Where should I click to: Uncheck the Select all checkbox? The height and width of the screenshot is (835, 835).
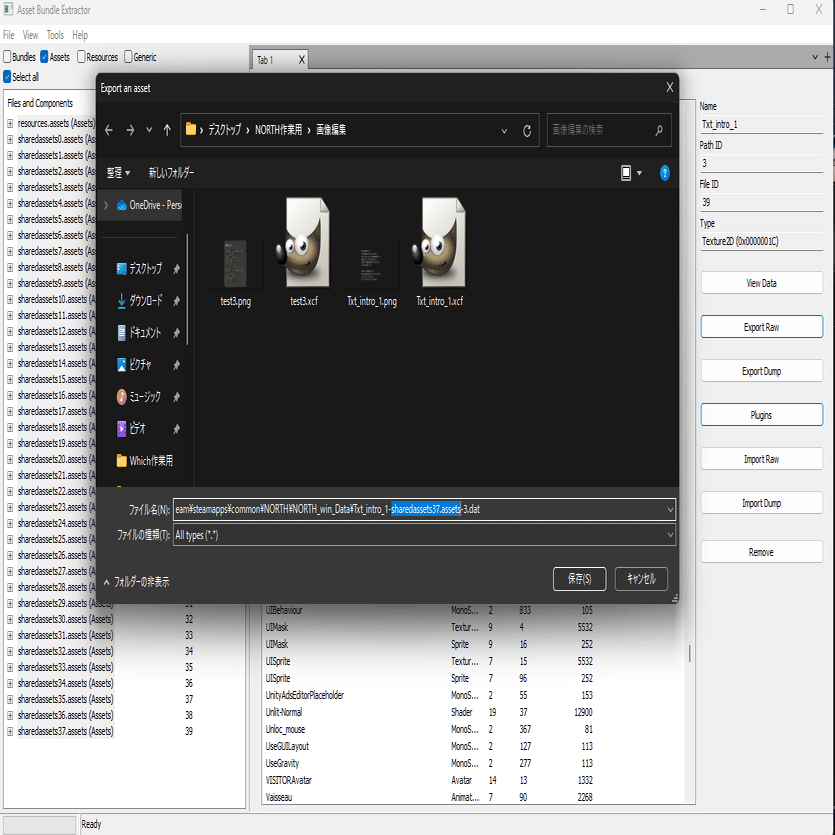pos(7,77)
